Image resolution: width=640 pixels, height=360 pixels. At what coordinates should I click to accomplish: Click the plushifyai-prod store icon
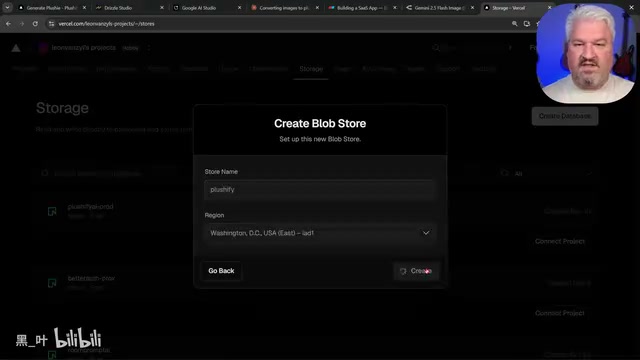[52, 211]
